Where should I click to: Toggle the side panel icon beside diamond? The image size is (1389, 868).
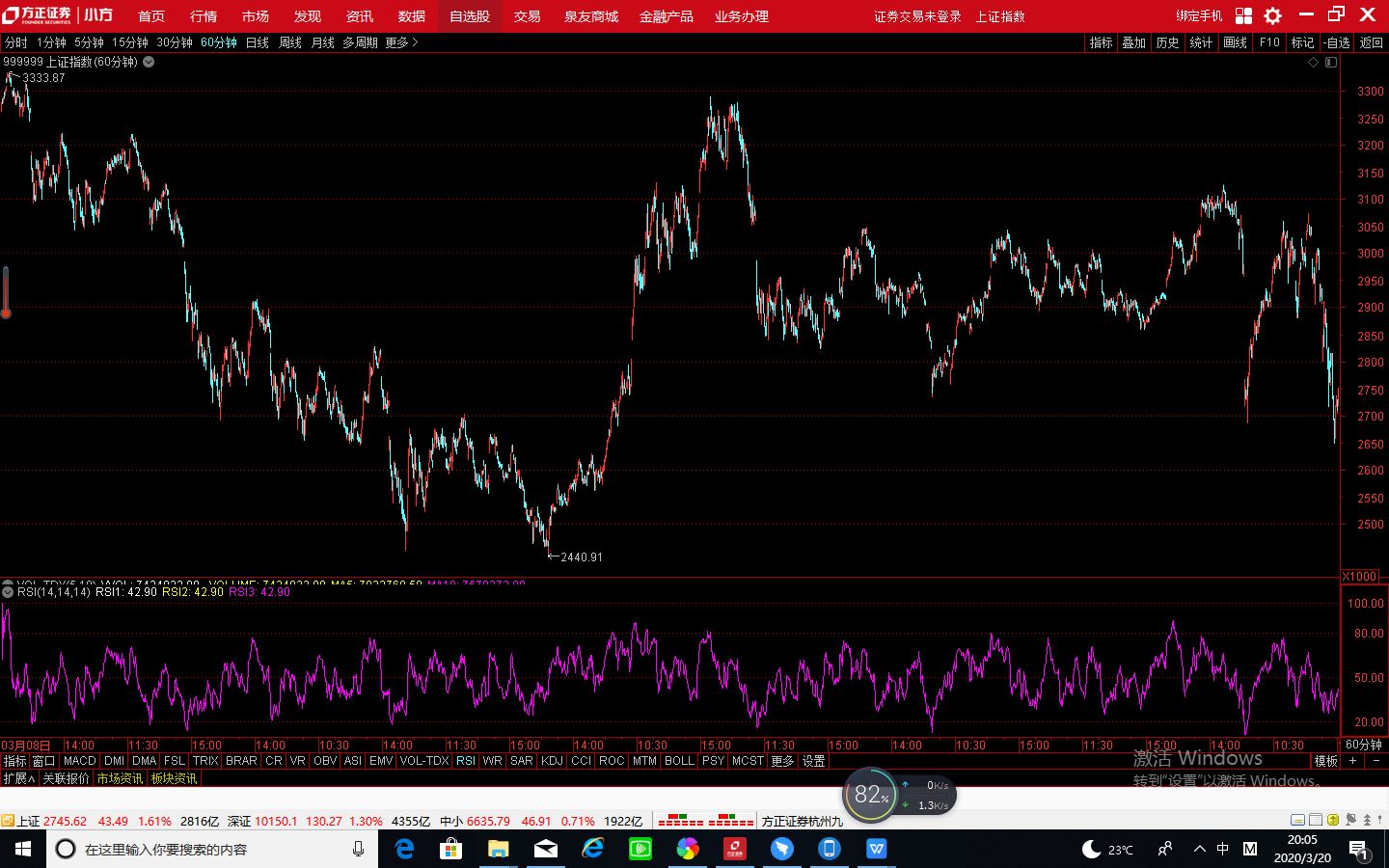pyautogui.click(x=1331, y=62)
